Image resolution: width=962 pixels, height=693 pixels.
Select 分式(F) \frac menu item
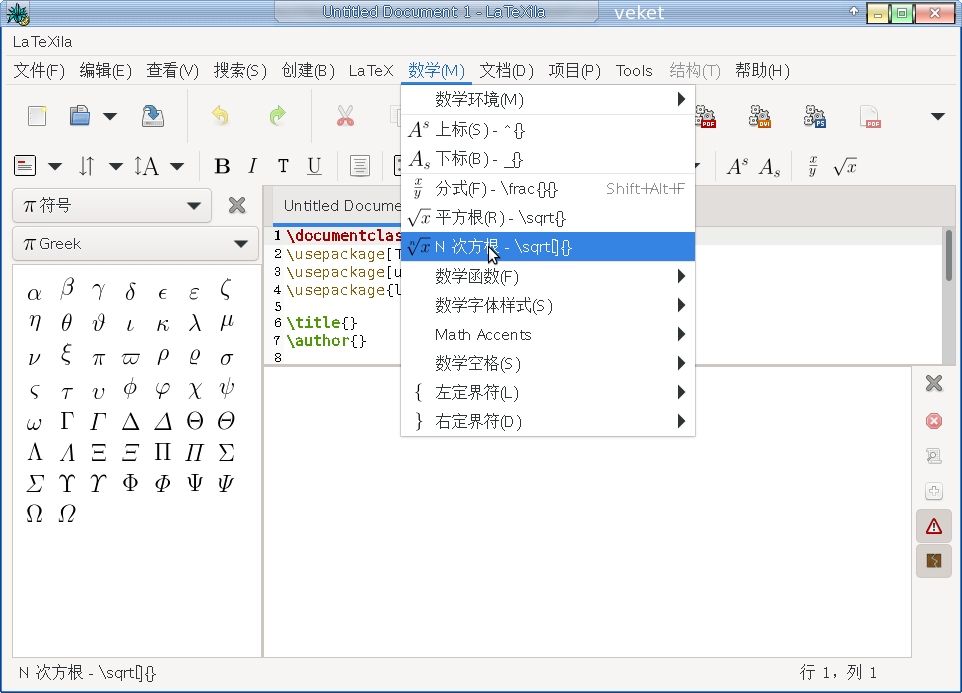548,189
